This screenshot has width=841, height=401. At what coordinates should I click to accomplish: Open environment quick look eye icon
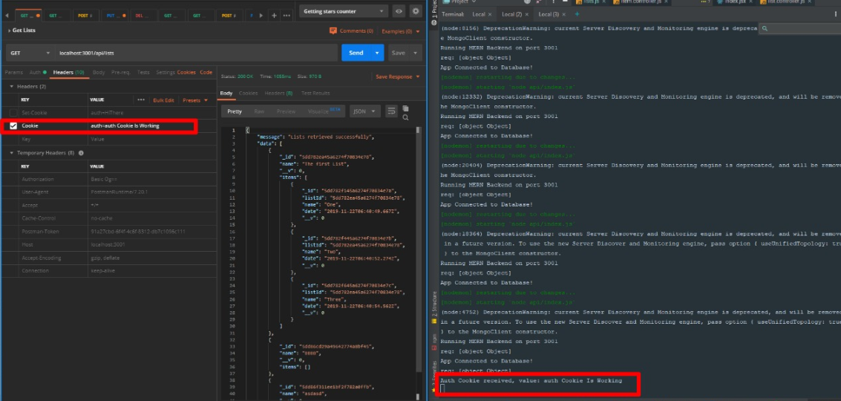pyautogui.click(x=399, y=11)
